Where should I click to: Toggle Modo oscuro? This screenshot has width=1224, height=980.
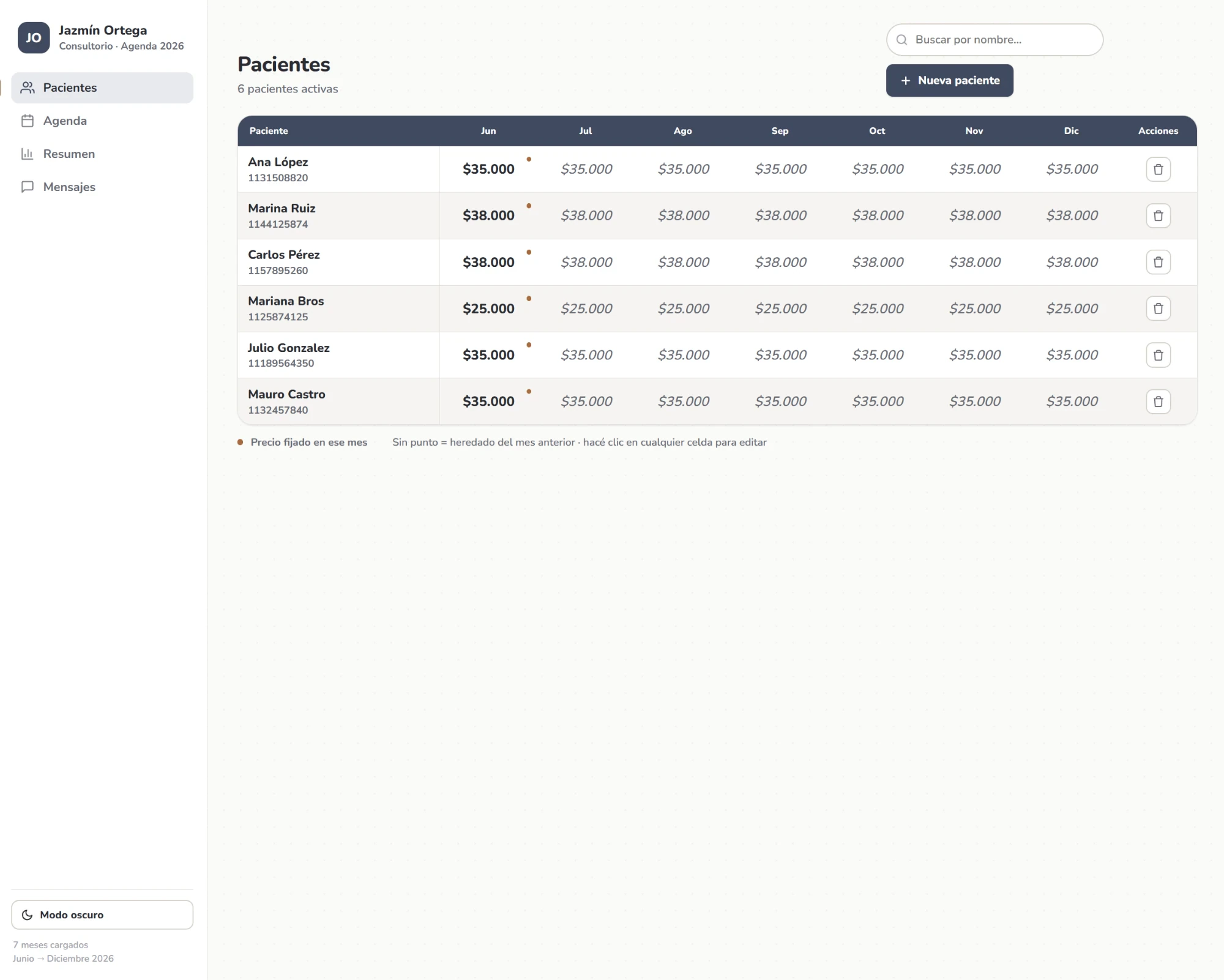[x=102, y=915]
